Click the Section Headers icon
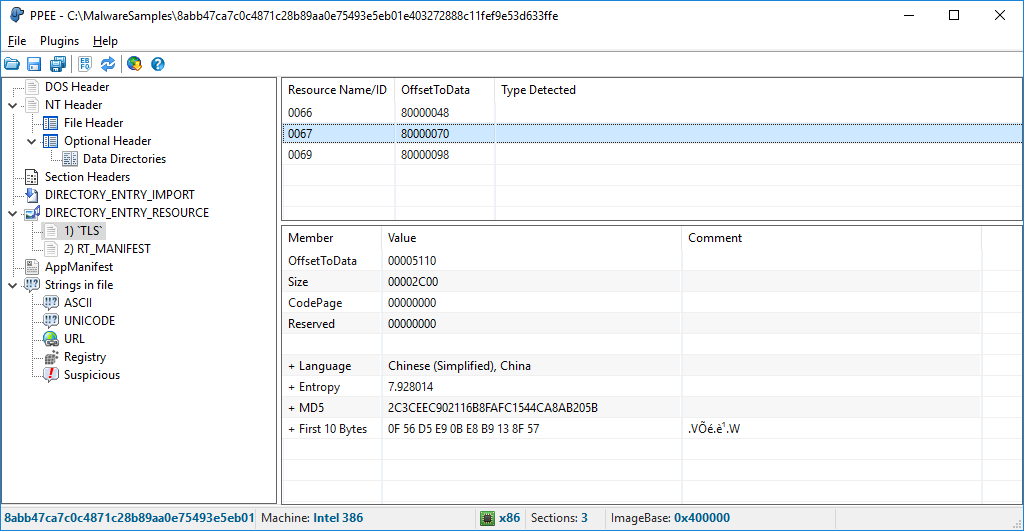The width and height of the screenshot is (1024, 531). (x=31, y=177)
